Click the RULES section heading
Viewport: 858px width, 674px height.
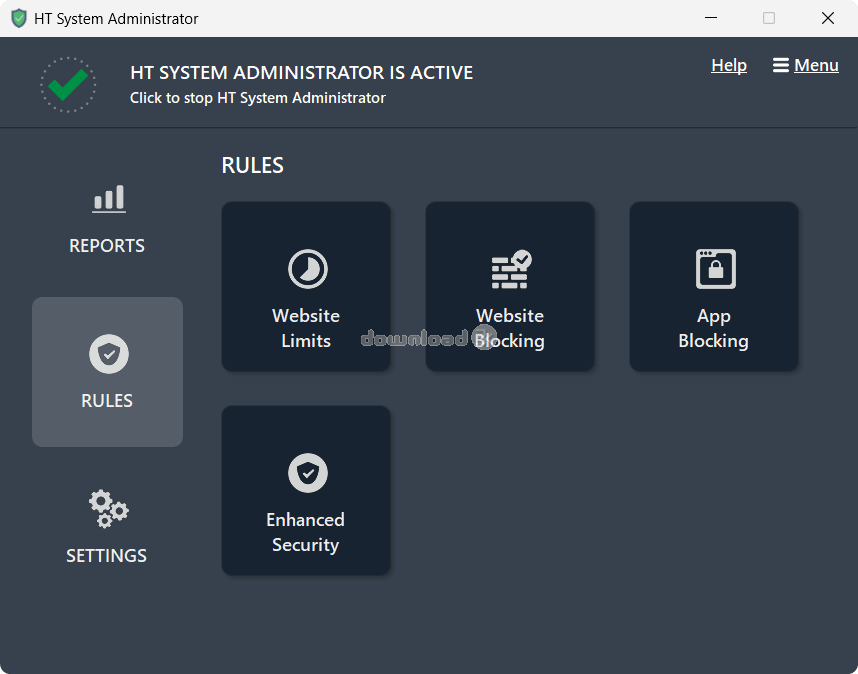(252, 165)
